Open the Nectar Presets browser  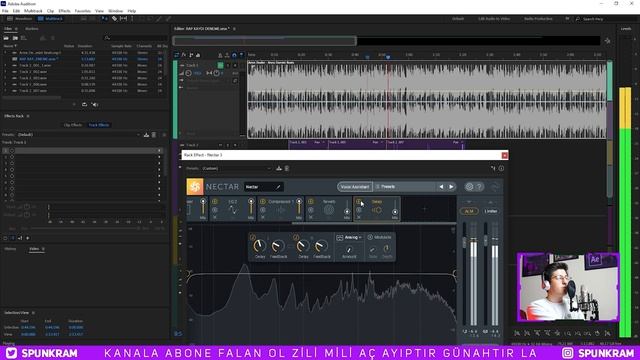pos(404,187)
